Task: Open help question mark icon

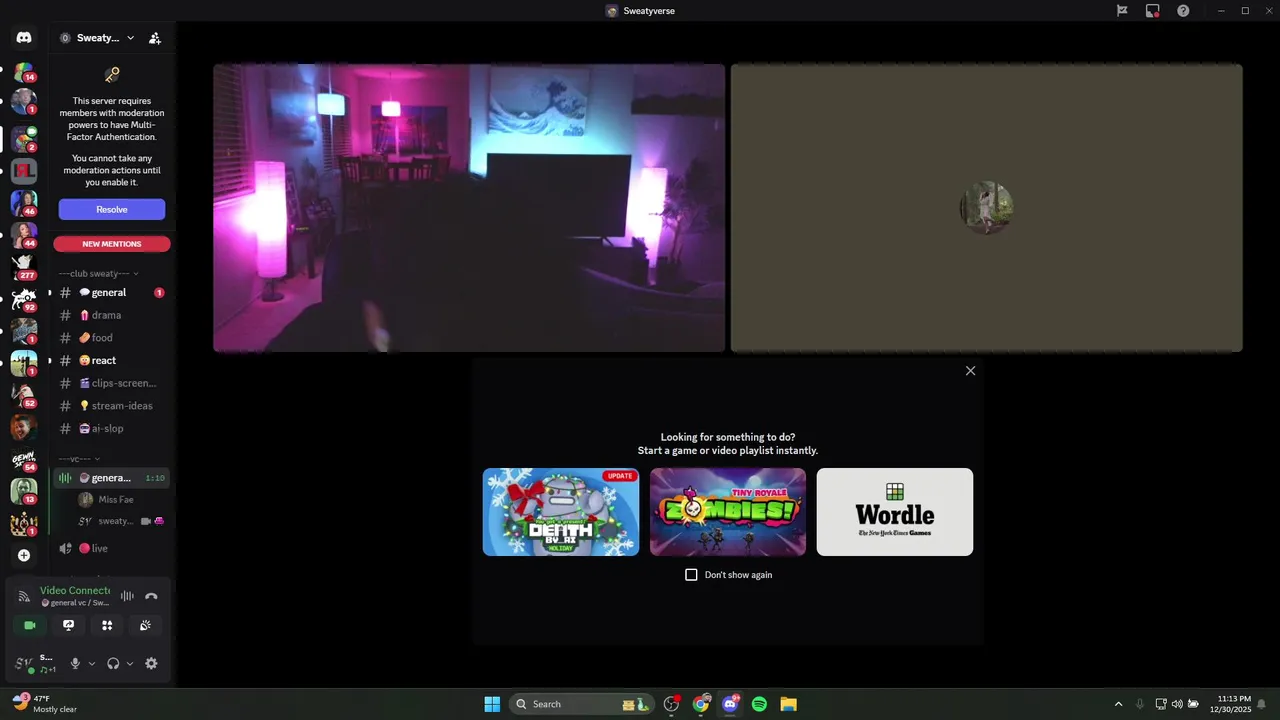Action: 1183,11
